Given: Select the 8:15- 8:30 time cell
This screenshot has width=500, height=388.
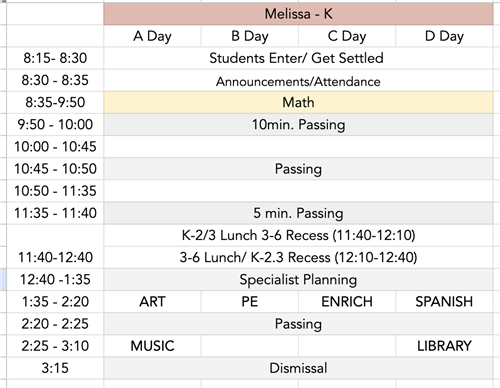Looking at the screenshot, I should [55, 58].
